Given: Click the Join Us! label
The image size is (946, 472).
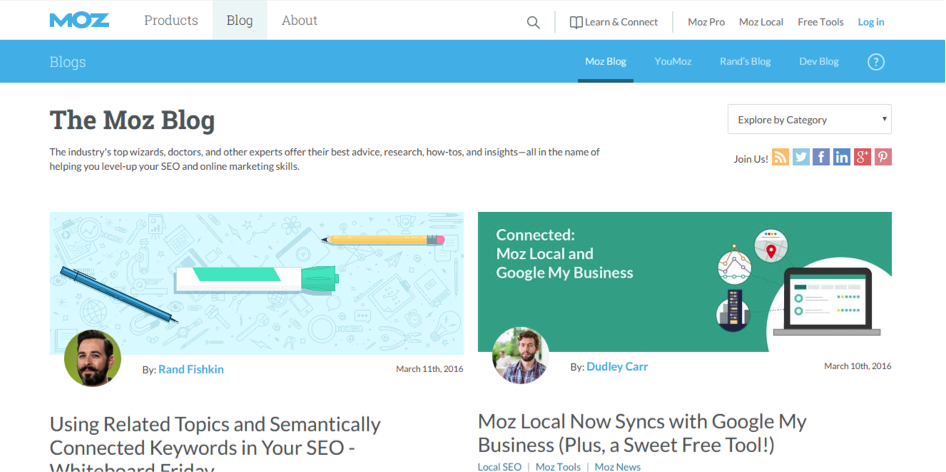Looking at the screenshot, I should point(751,159).
